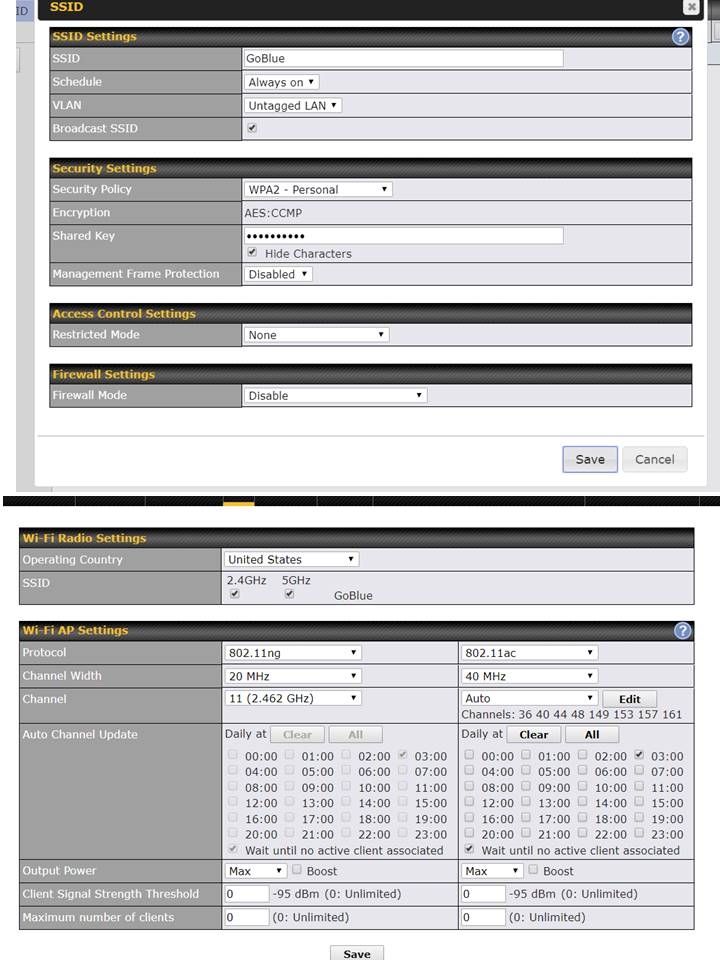Check the 5GHz 07:00 auto channel update box
720x960 pixels.
[638, 771]
